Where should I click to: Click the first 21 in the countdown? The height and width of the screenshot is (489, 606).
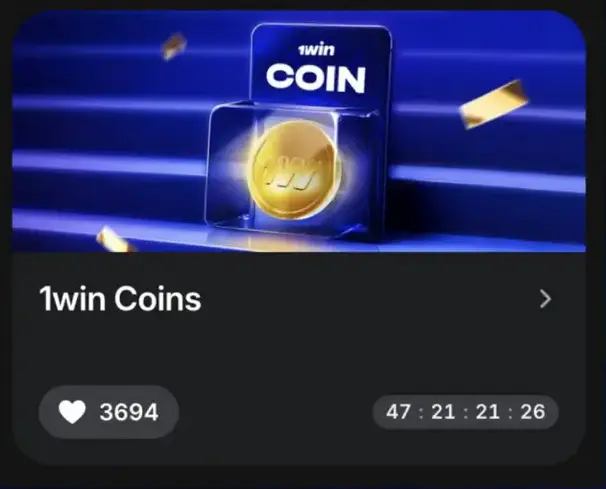click(443, 412)
